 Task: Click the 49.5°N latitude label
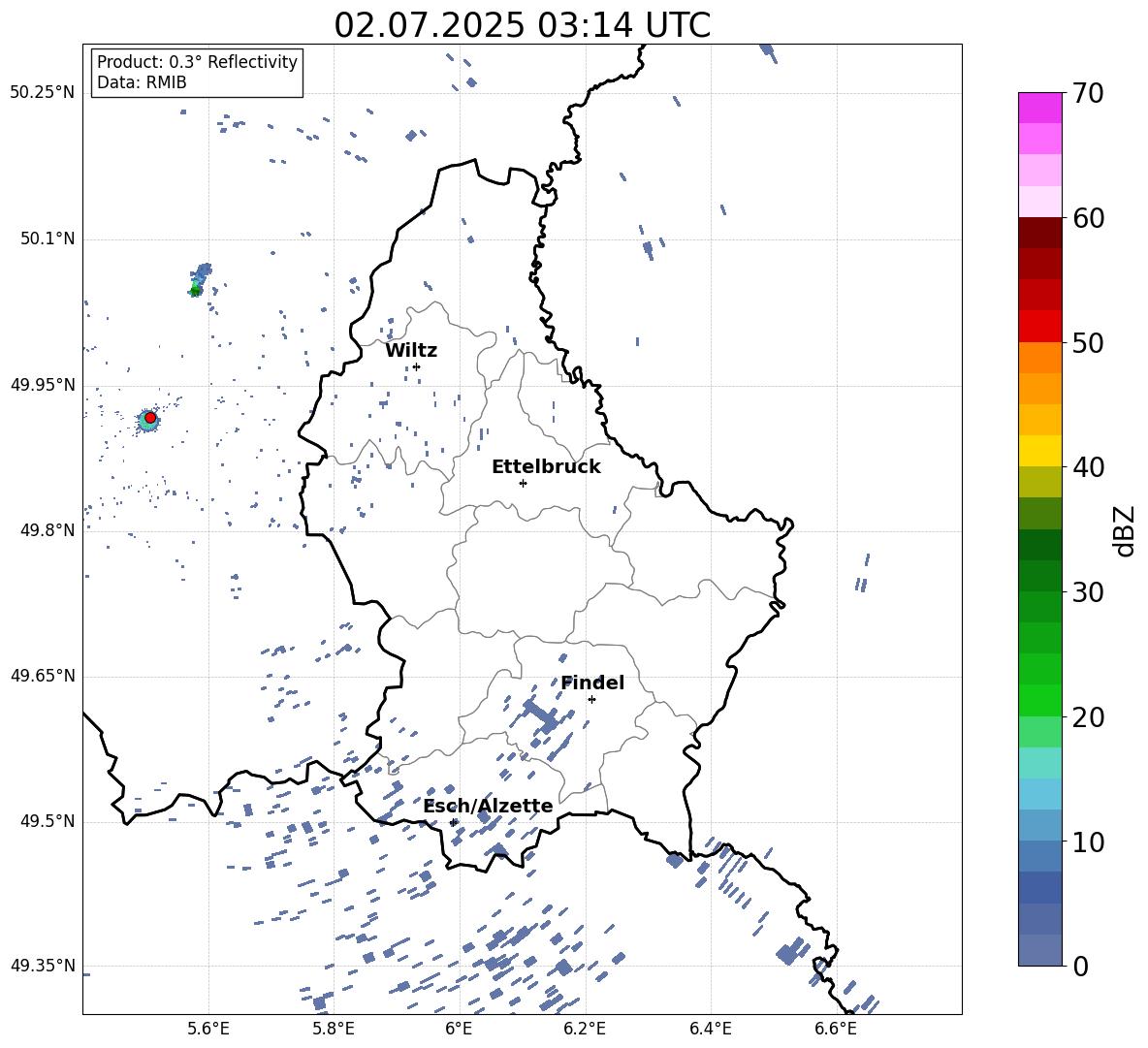point(47,821)
